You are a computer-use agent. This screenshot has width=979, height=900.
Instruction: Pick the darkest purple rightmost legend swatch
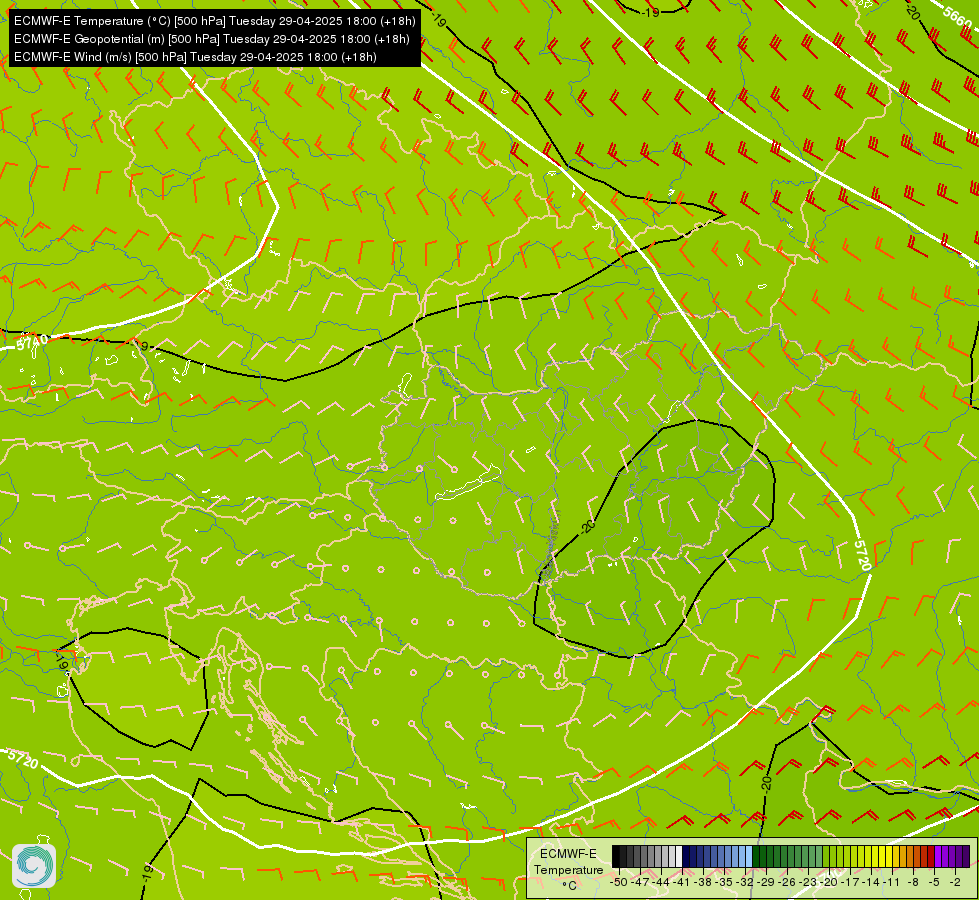click(x=967, y=856)
